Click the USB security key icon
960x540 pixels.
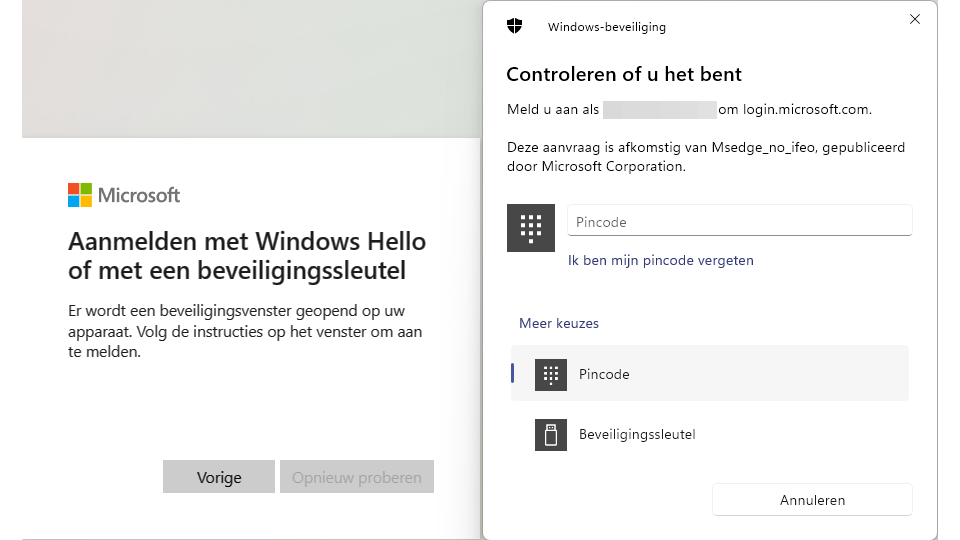click(550, 434)
